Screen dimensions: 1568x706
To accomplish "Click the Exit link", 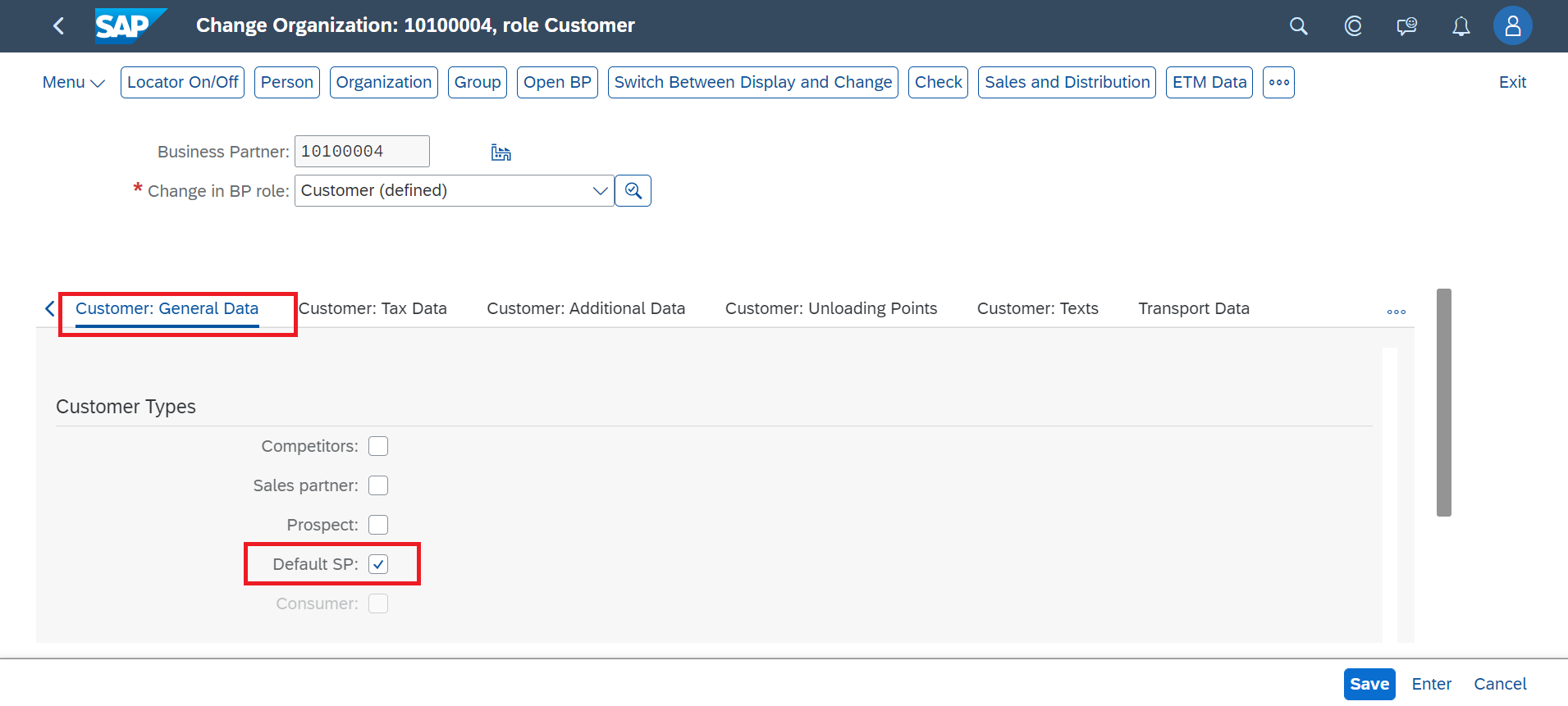I will click(x=1512, y=82).
